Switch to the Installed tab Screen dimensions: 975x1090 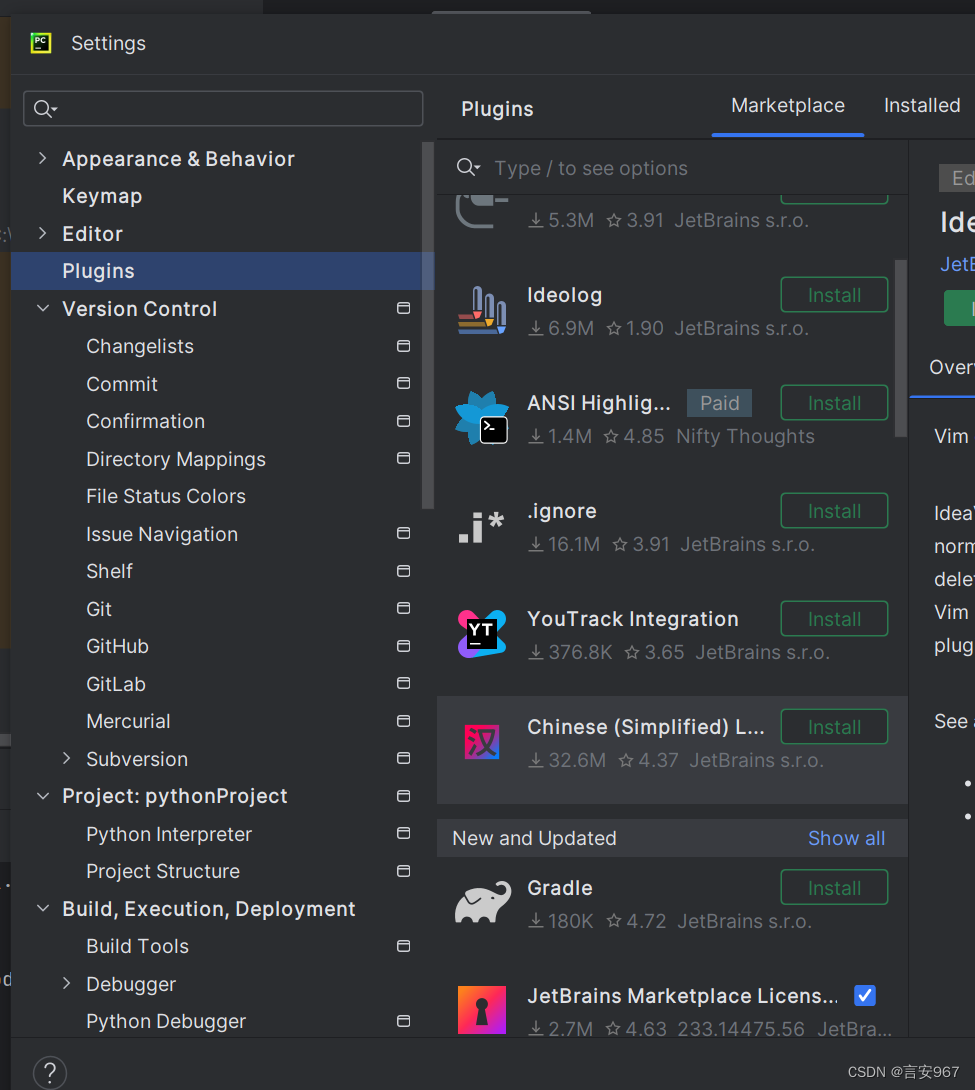pos(922,106)
